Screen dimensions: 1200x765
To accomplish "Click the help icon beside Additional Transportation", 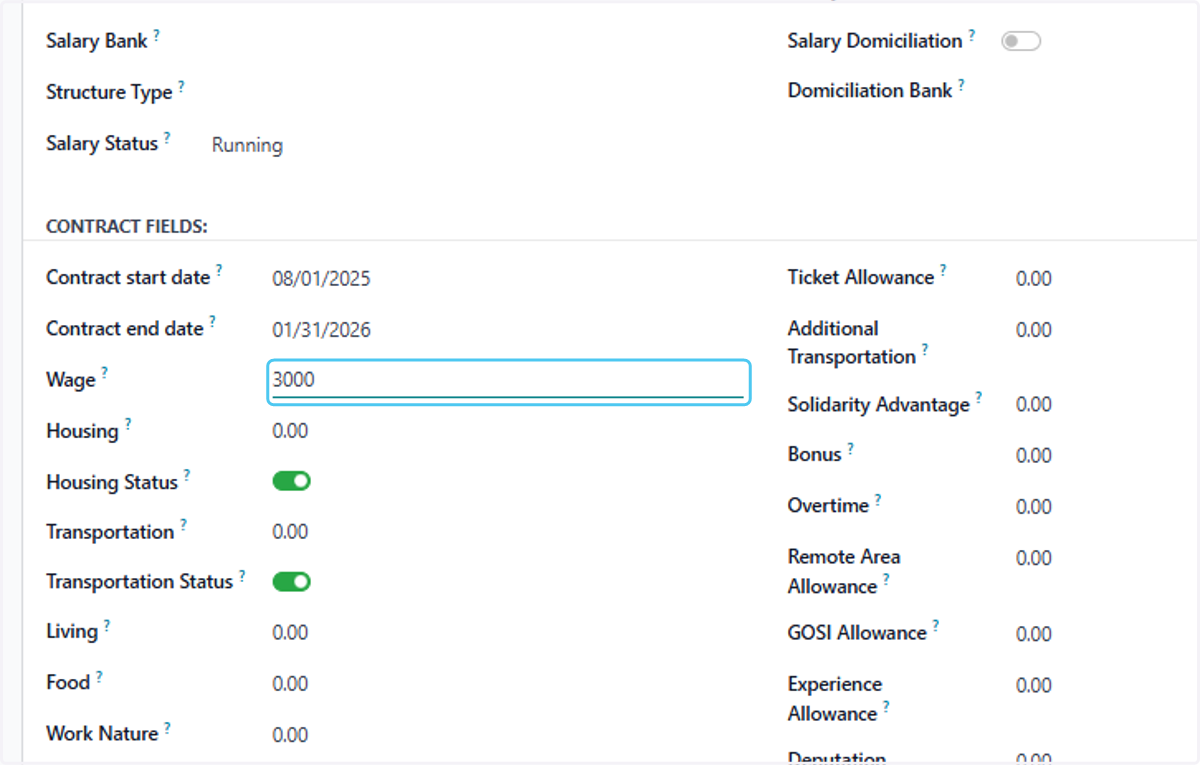I will coord(925,351).
